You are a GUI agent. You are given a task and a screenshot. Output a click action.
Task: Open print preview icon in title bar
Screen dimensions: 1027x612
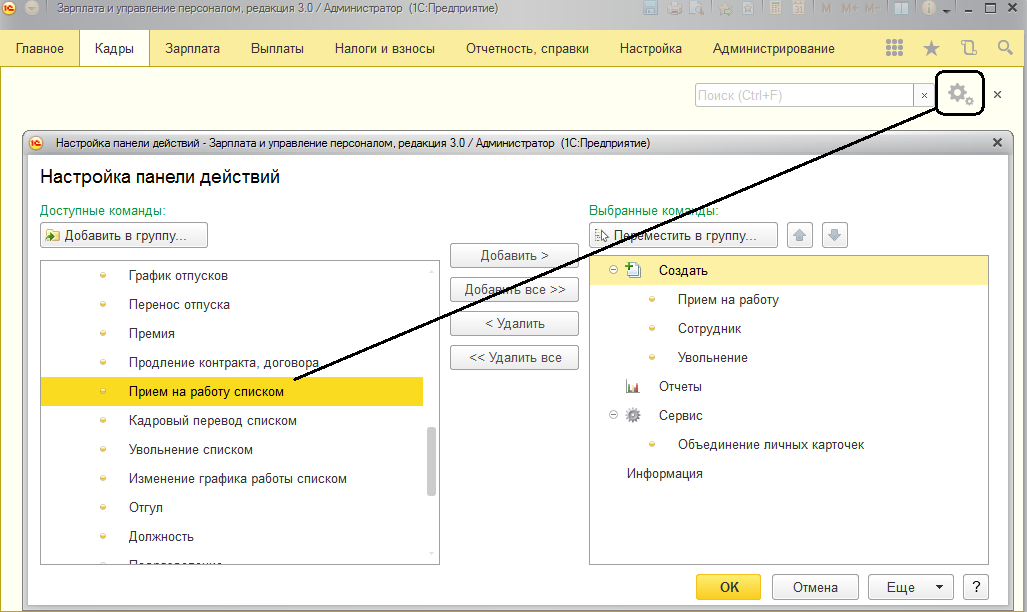click(x=697, y=9)
